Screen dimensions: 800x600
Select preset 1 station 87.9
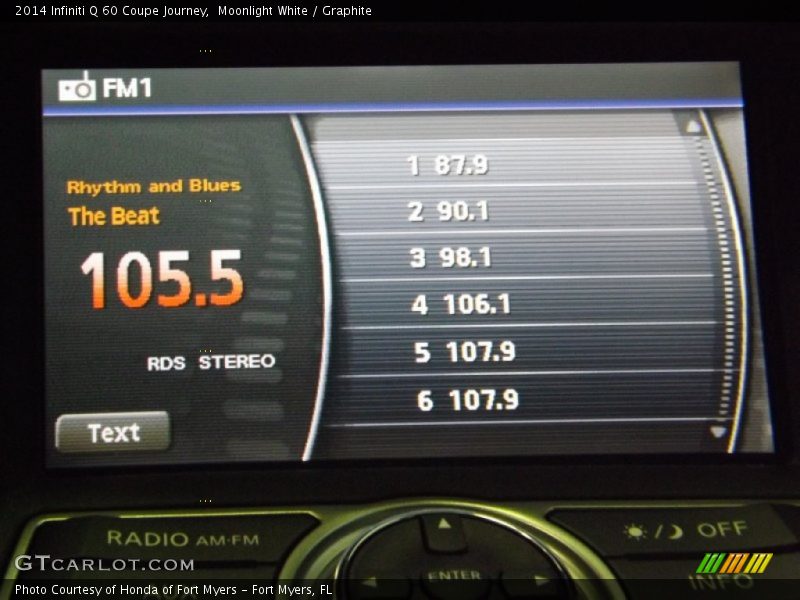click(510, 164)
